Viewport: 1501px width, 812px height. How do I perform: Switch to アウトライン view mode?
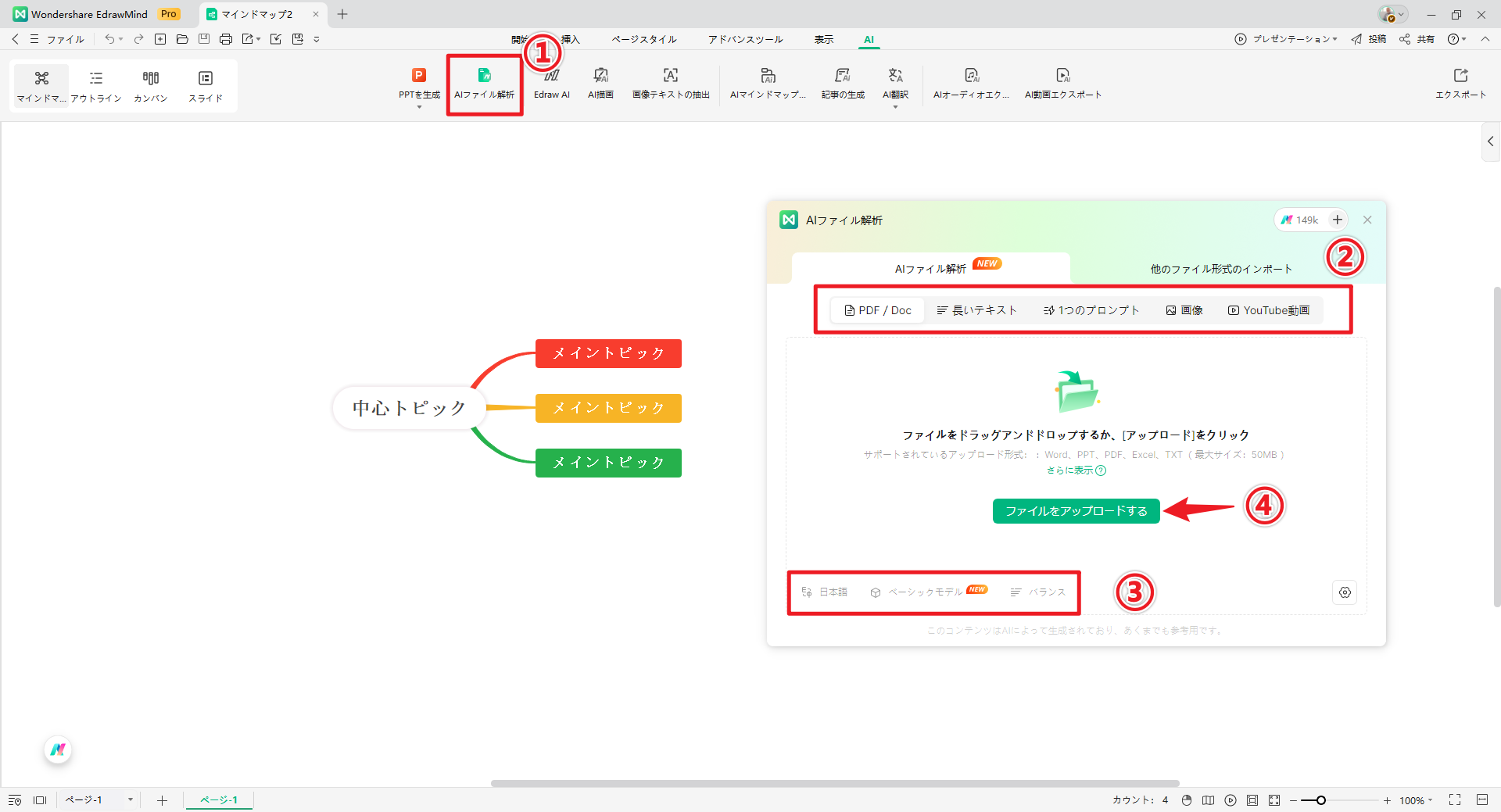[x=95, y=84]
